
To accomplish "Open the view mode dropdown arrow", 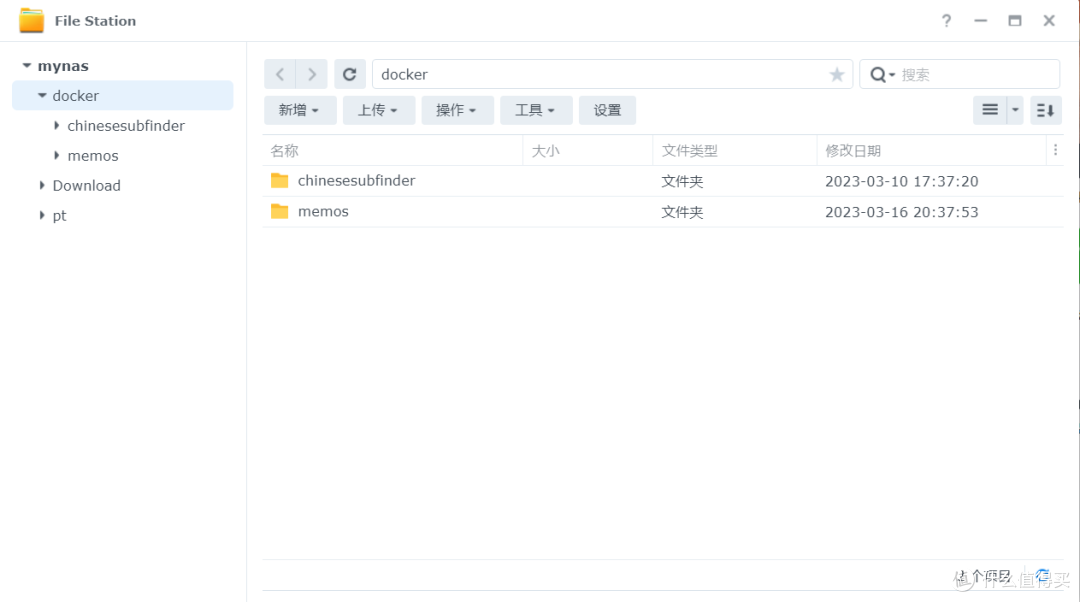I will (1015, 110).
